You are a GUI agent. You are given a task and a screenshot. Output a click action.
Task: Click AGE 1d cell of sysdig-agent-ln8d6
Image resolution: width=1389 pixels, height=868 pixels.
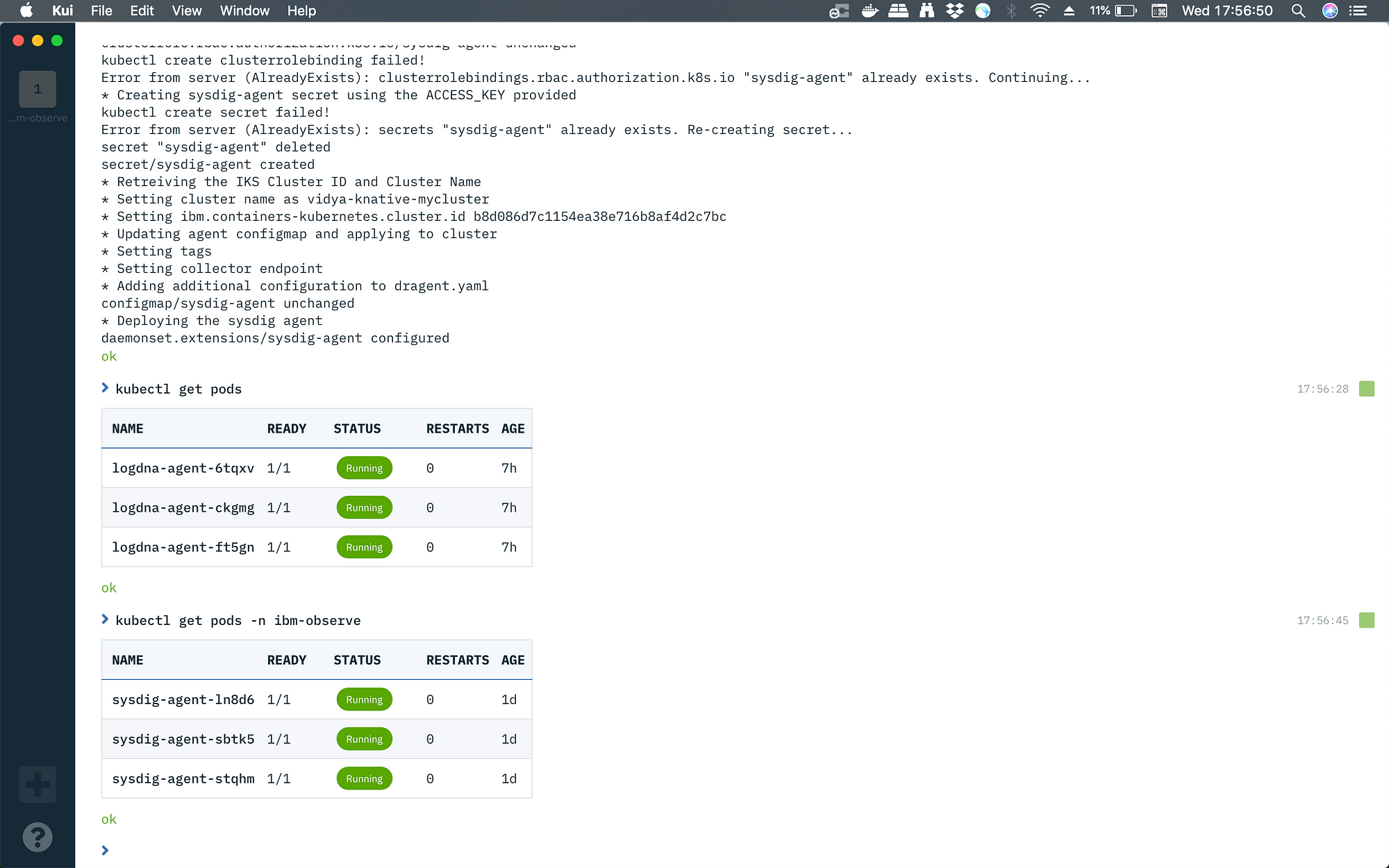[x=509, y=699]
